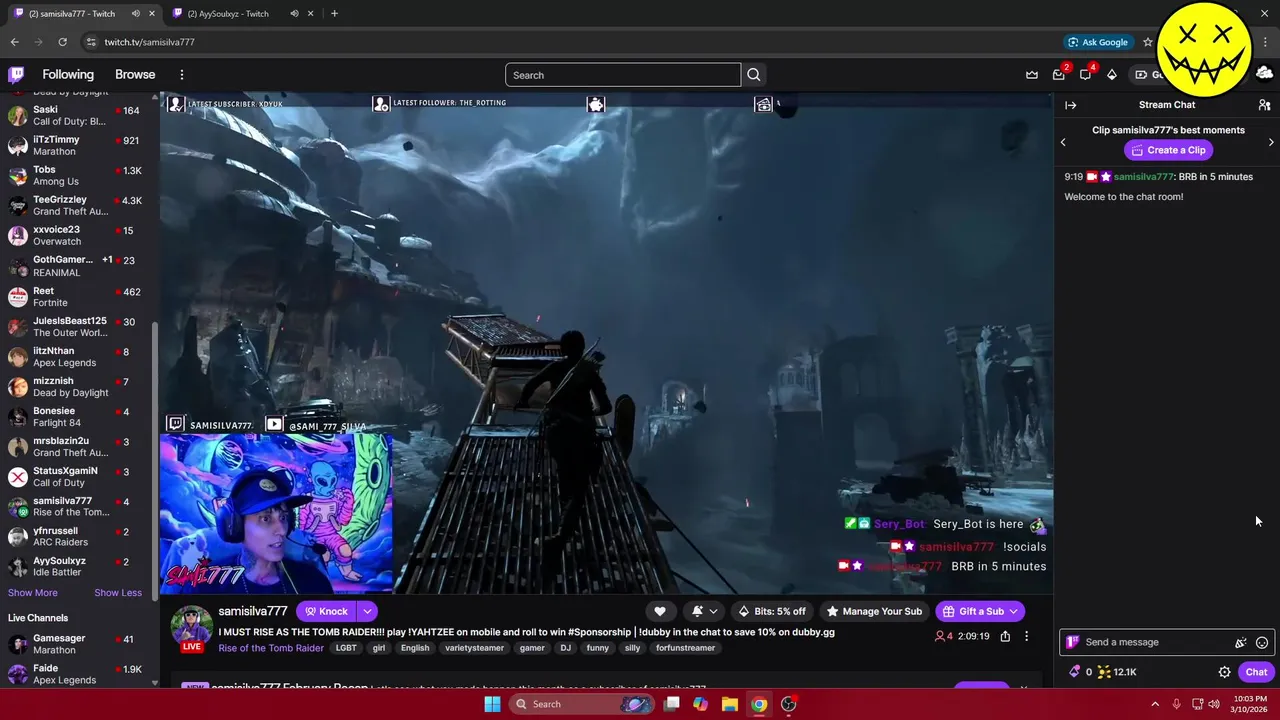Click Manage Your Sub button
The image size is (1280, 720).
[874, 611]
